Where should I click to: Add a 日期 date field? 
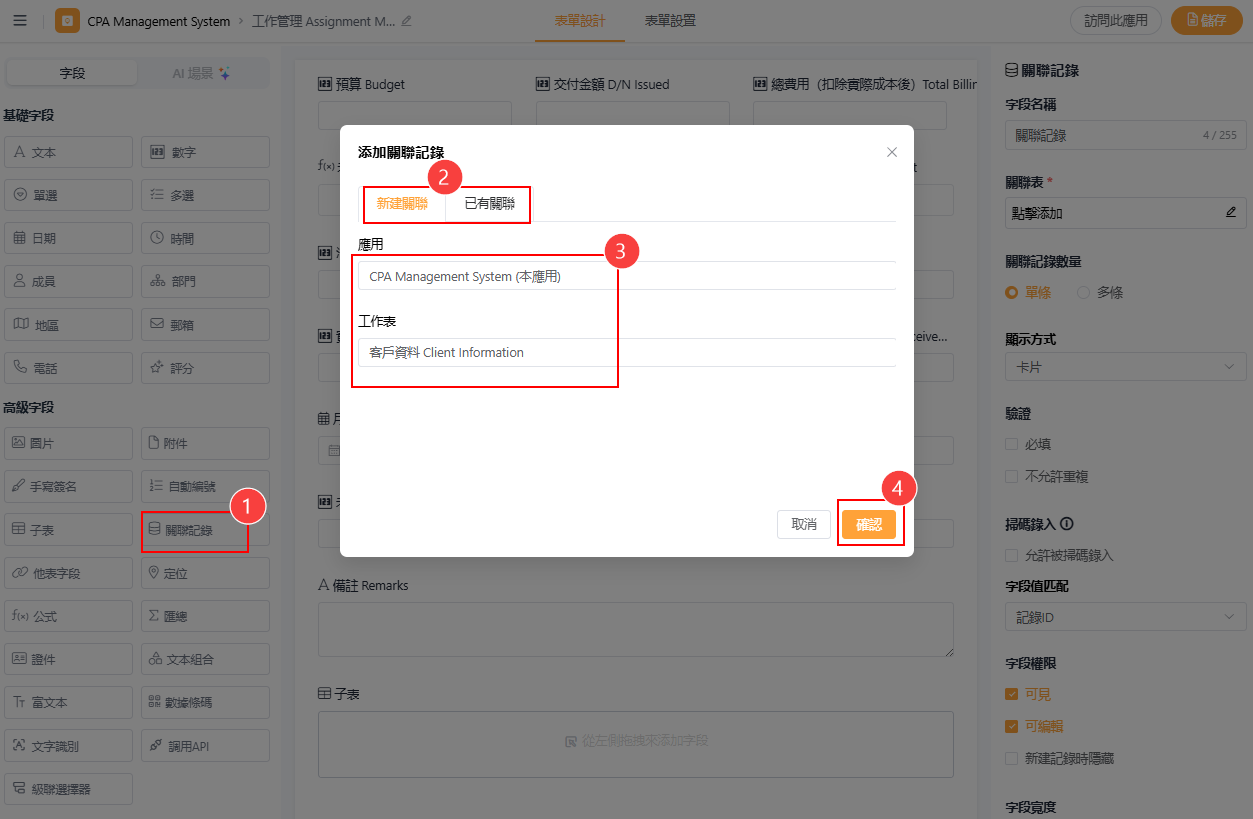point(69,238)
